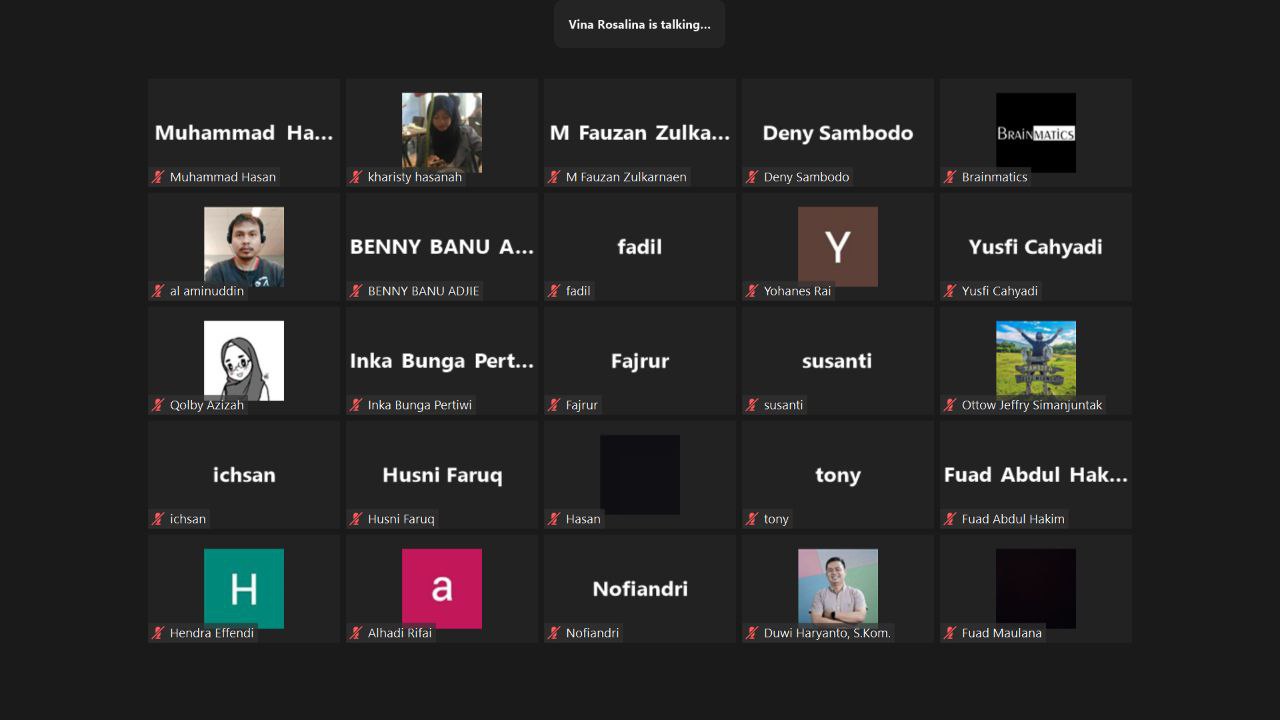Click muted mic icon next to susanti
Image resolution: width=1280 pixels, height=720 pixels.
752,405
